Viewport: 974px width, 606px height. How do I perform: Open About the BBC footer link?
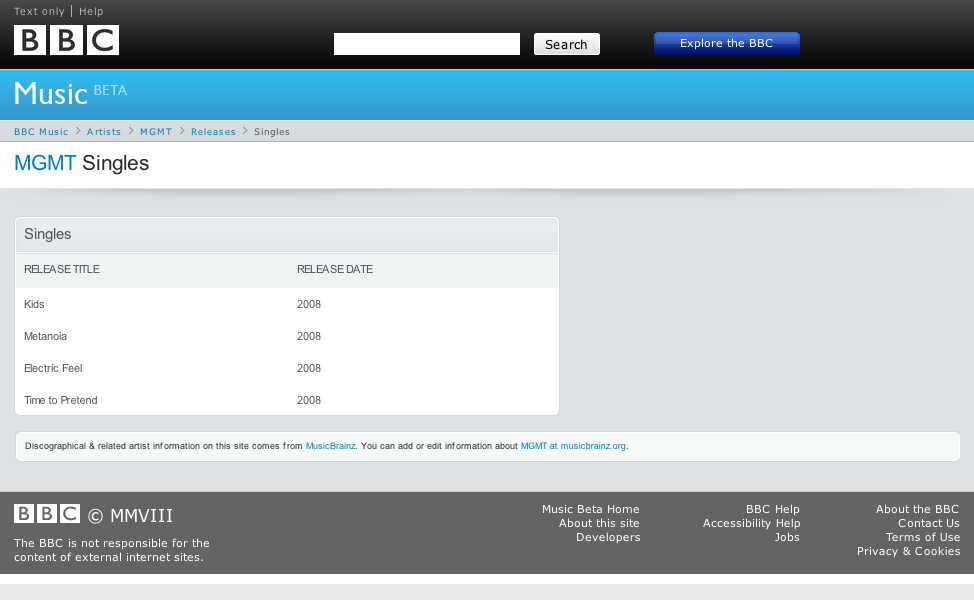(917, 509)
